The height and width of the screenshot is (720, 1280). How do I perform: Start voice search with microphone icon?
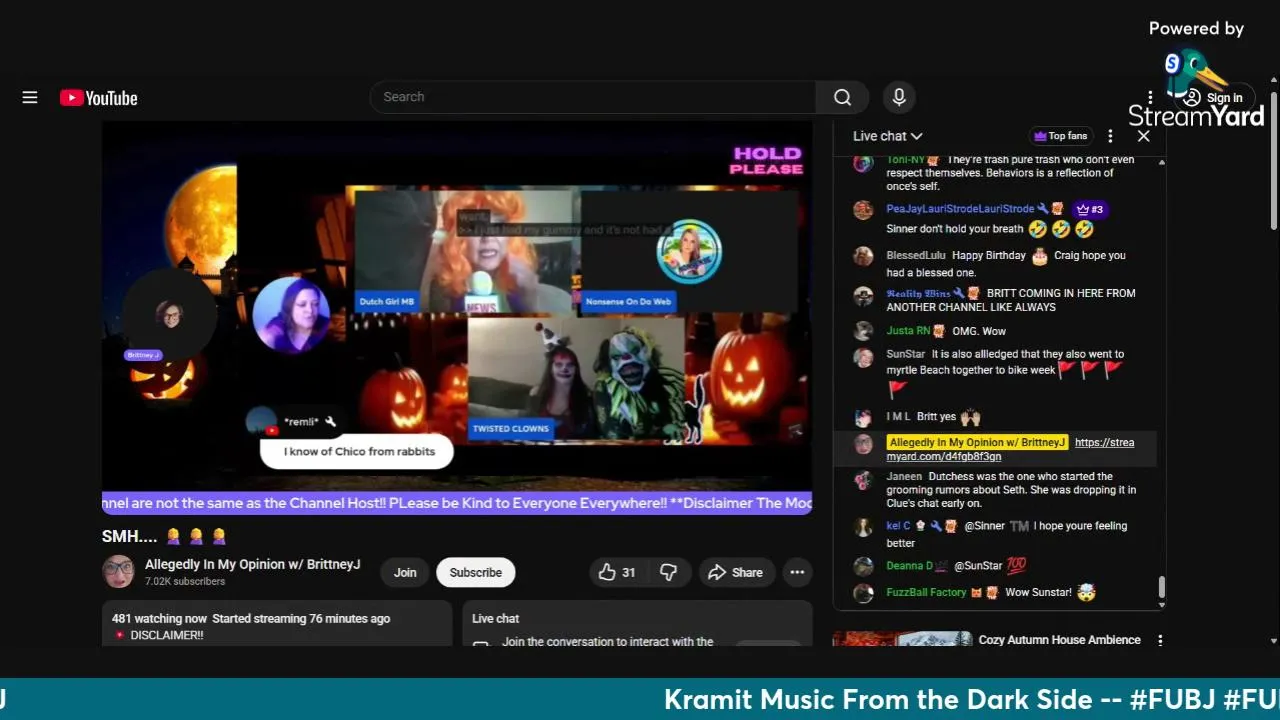(899, 97)
